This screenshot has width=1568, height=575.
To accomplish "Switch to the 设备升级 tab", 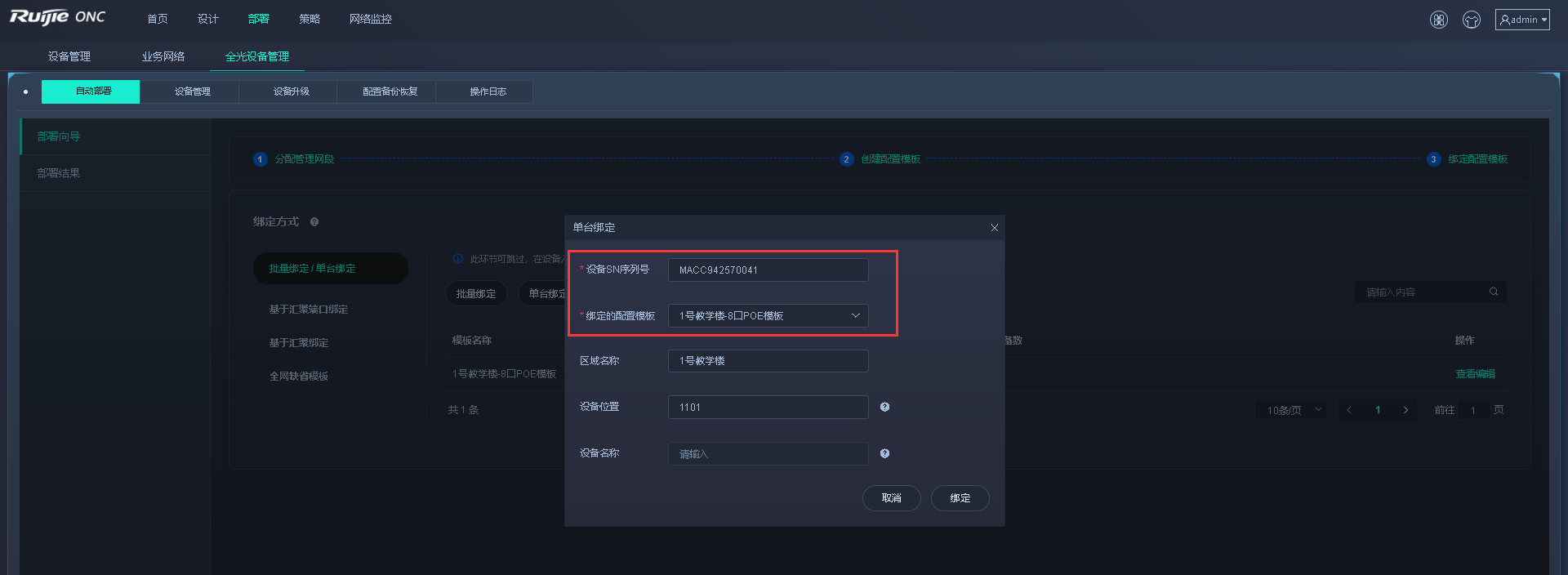I will point(291,91).
